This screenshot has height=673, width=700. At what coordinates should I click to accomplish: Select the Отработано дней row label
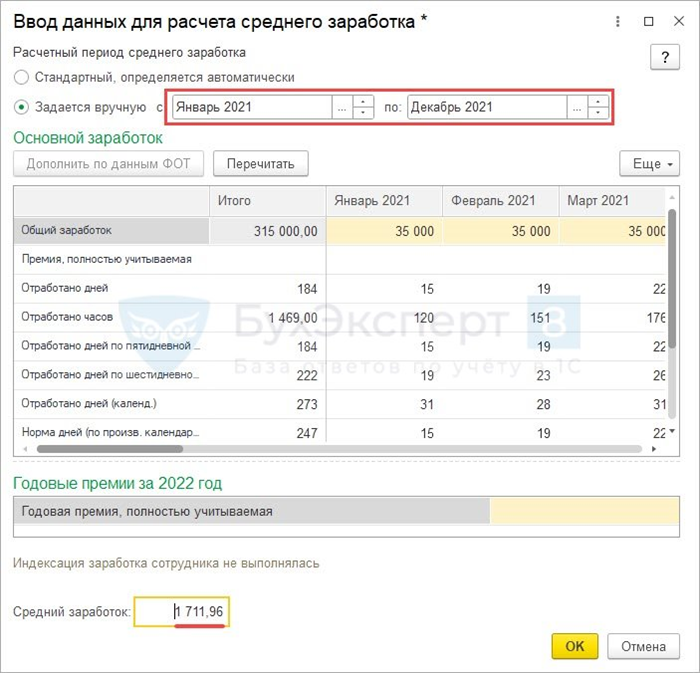tap(111, 288)
